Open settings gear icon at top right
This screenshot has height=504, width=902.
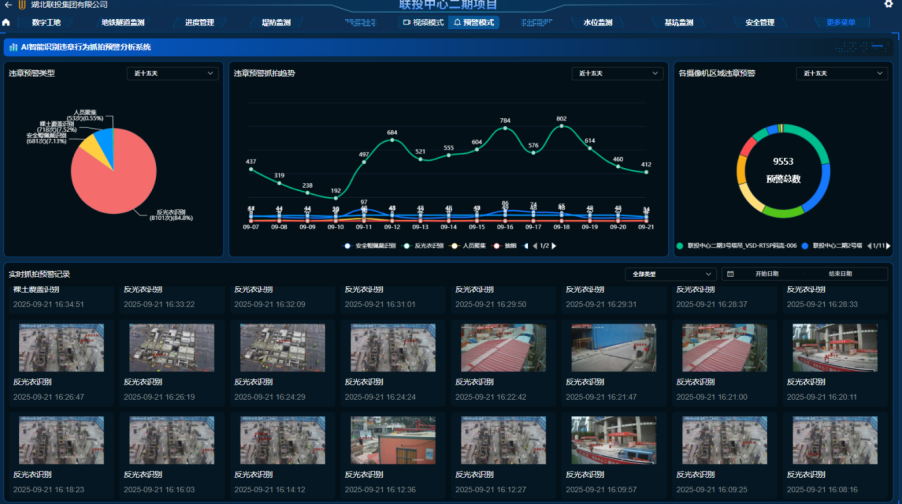tap(889, 5)
